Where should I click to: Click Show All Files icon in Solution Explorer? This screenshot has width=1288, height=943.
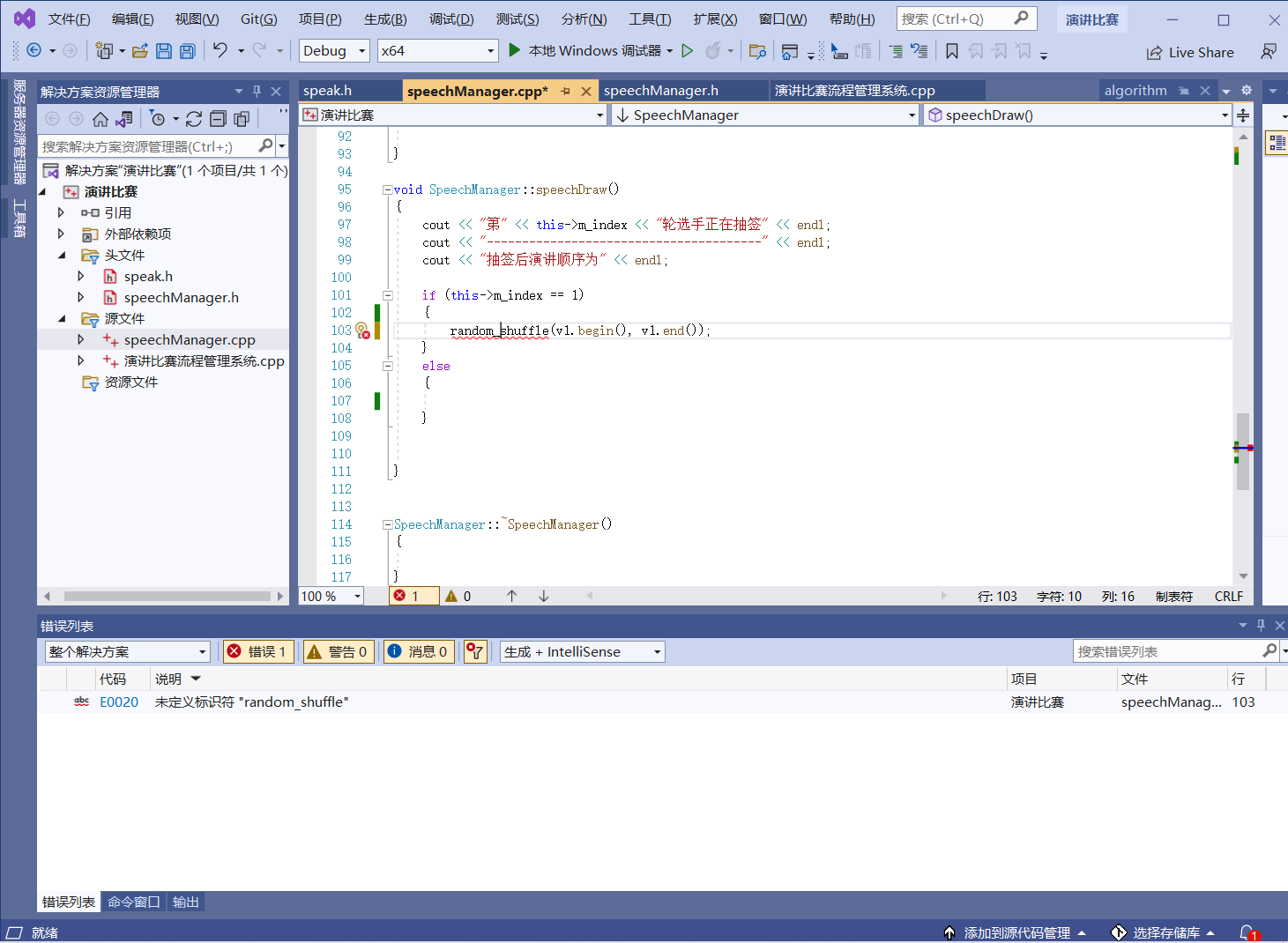pos(242,119)
